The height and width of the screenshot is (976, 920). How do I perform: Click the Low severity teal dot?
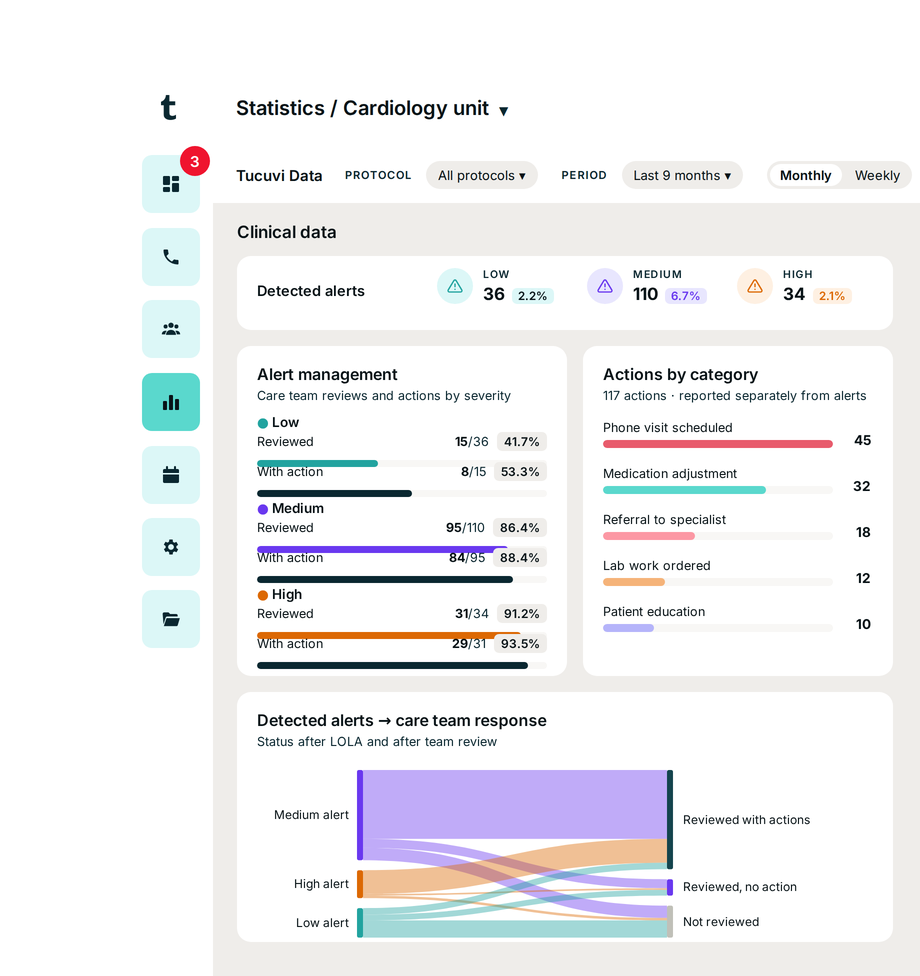point(263,423)
